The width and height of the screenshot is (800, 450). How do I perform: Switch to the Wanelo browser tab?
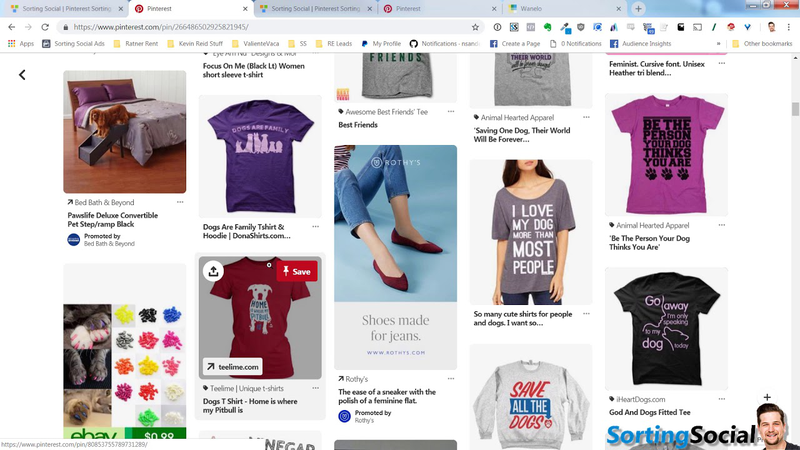[530, 8]
